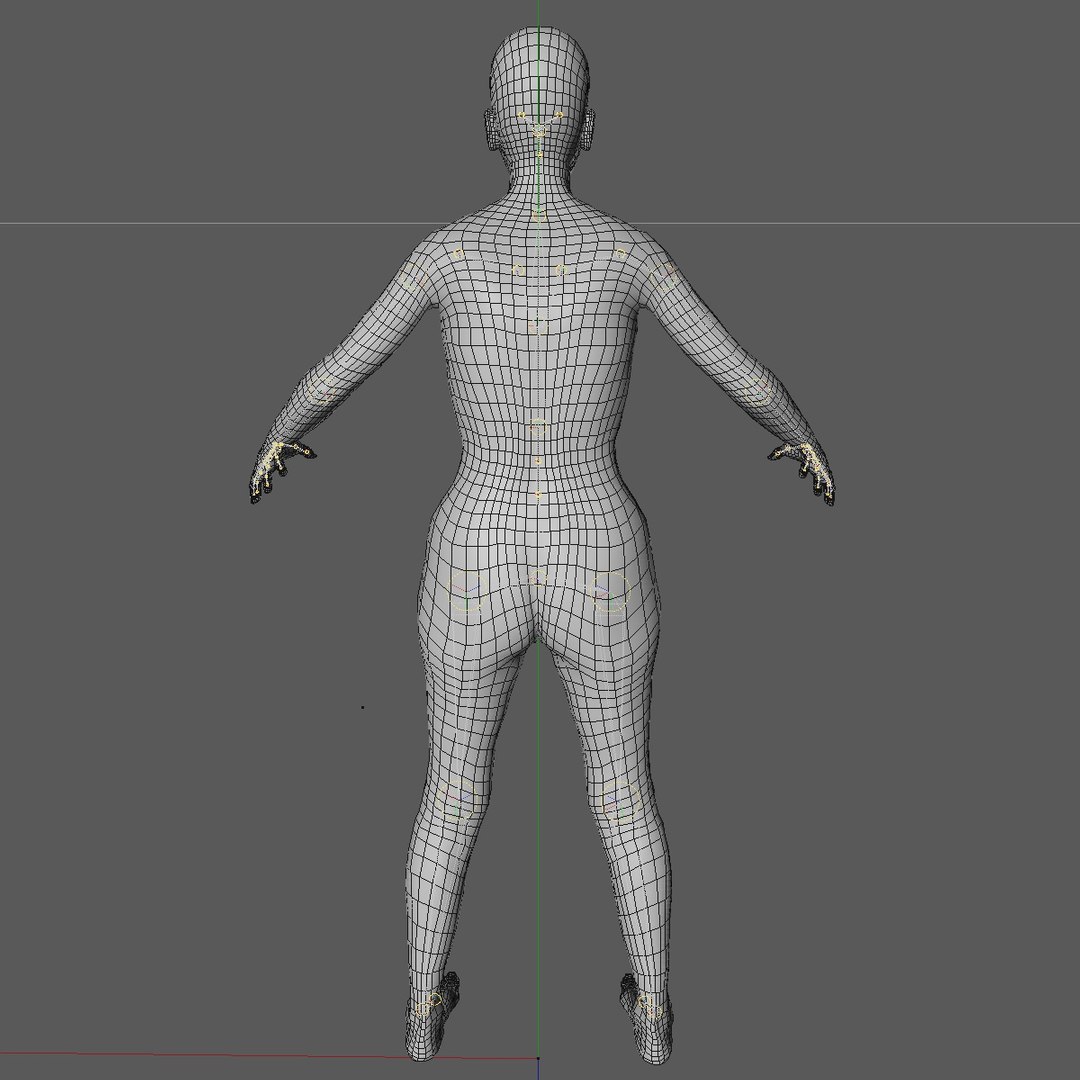The height and width of the screenshot is (1080, 1080).
Task: Select the right hip joint circle
Action: (x=610, y=591)
